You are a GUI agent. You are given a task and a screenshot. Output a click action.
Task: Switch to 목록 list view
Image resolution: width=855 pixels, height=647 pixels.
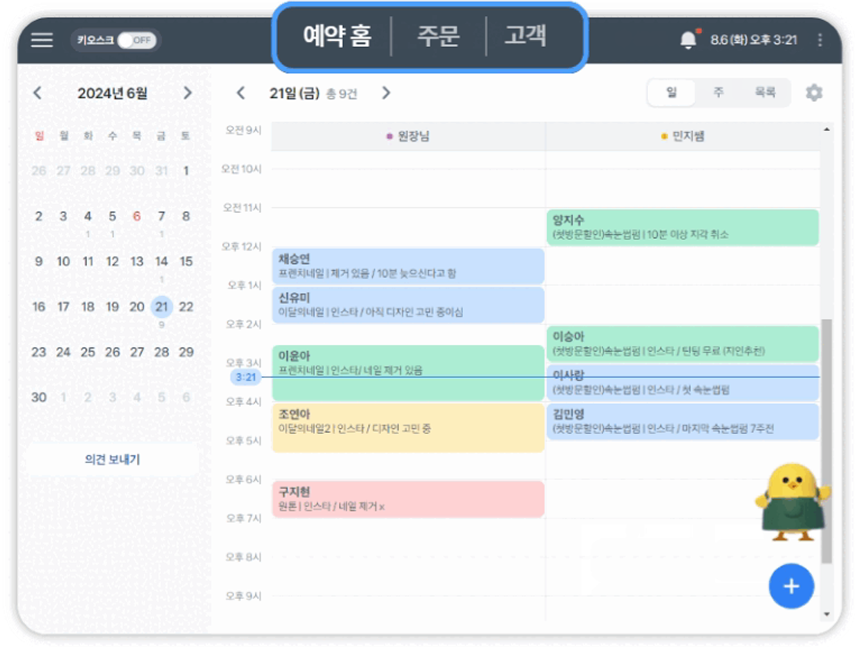[x=765, y=92]
